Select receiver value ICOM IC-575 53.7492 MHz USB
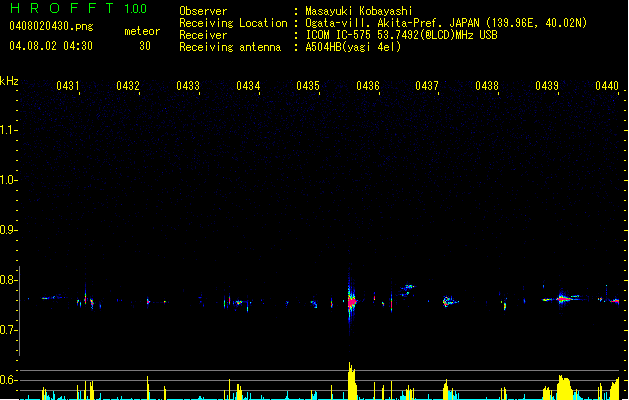This screenshot has height=400, width=629. coord(401,35)
